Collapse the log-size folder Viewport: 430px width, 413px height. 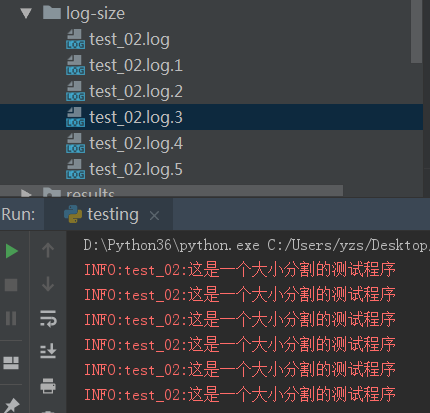[26, 13]
